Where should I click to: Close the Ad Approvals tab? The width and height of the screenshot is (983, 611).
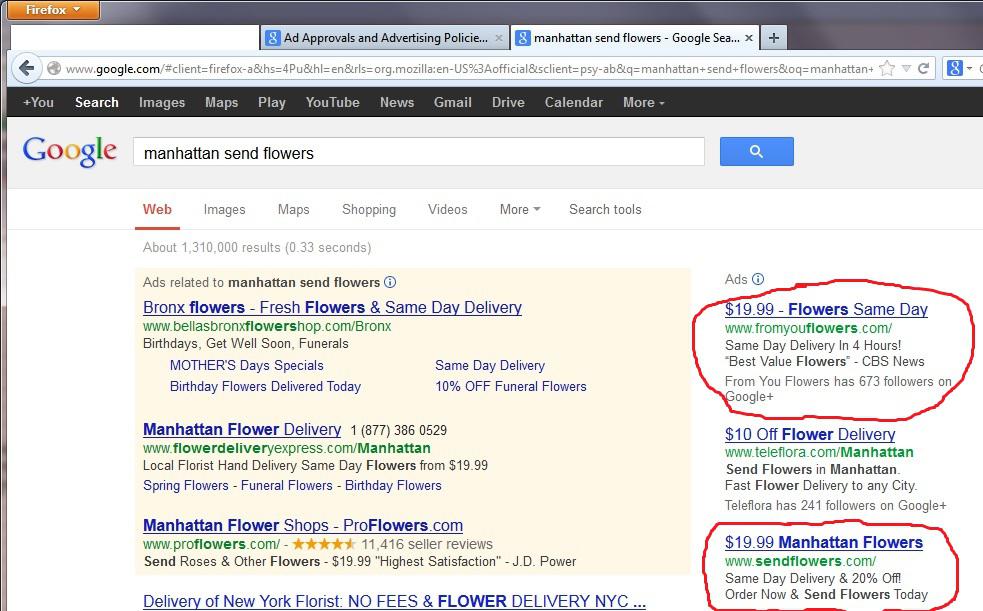pos(498,38)
